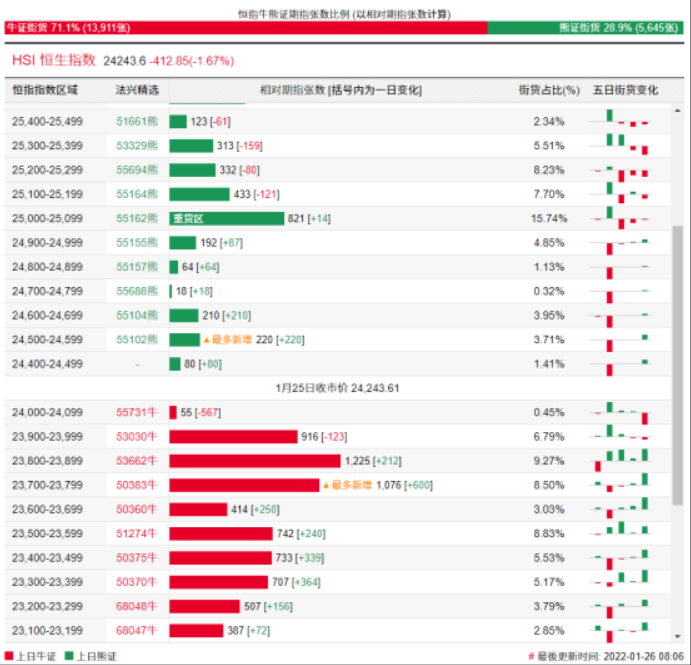The height and width of the screenshot is (665, 691).
Task: Click the 街货占比(%) column header
Action: coord(549,90)
